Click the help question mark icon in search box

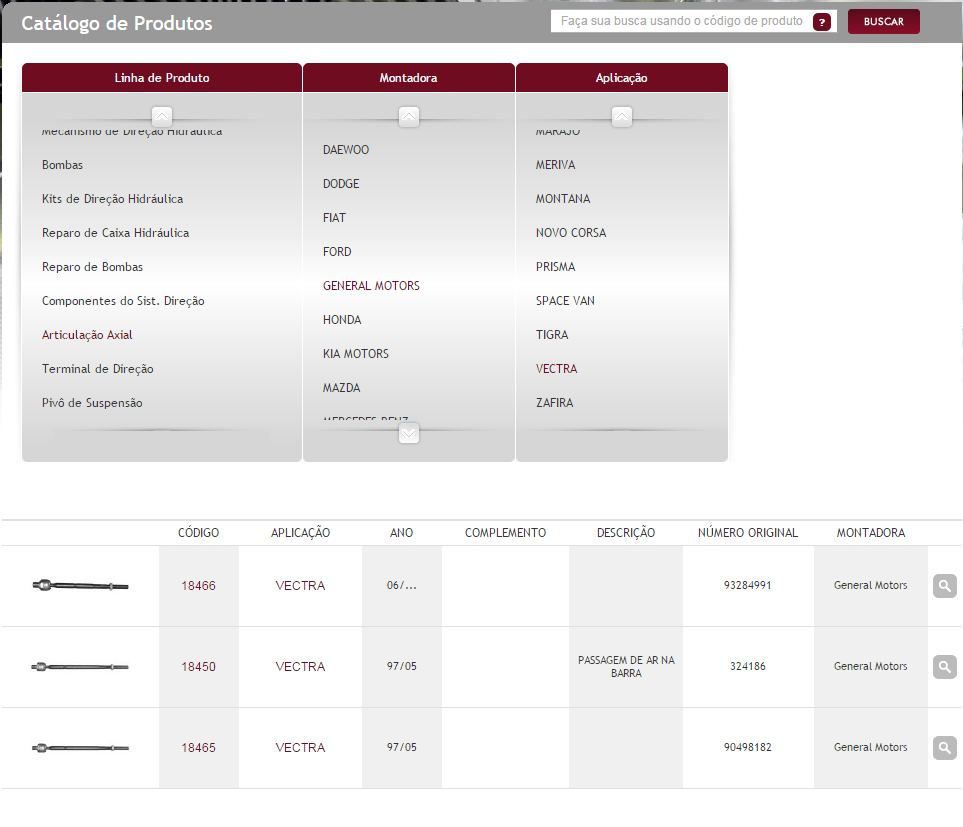click(821, 22)
